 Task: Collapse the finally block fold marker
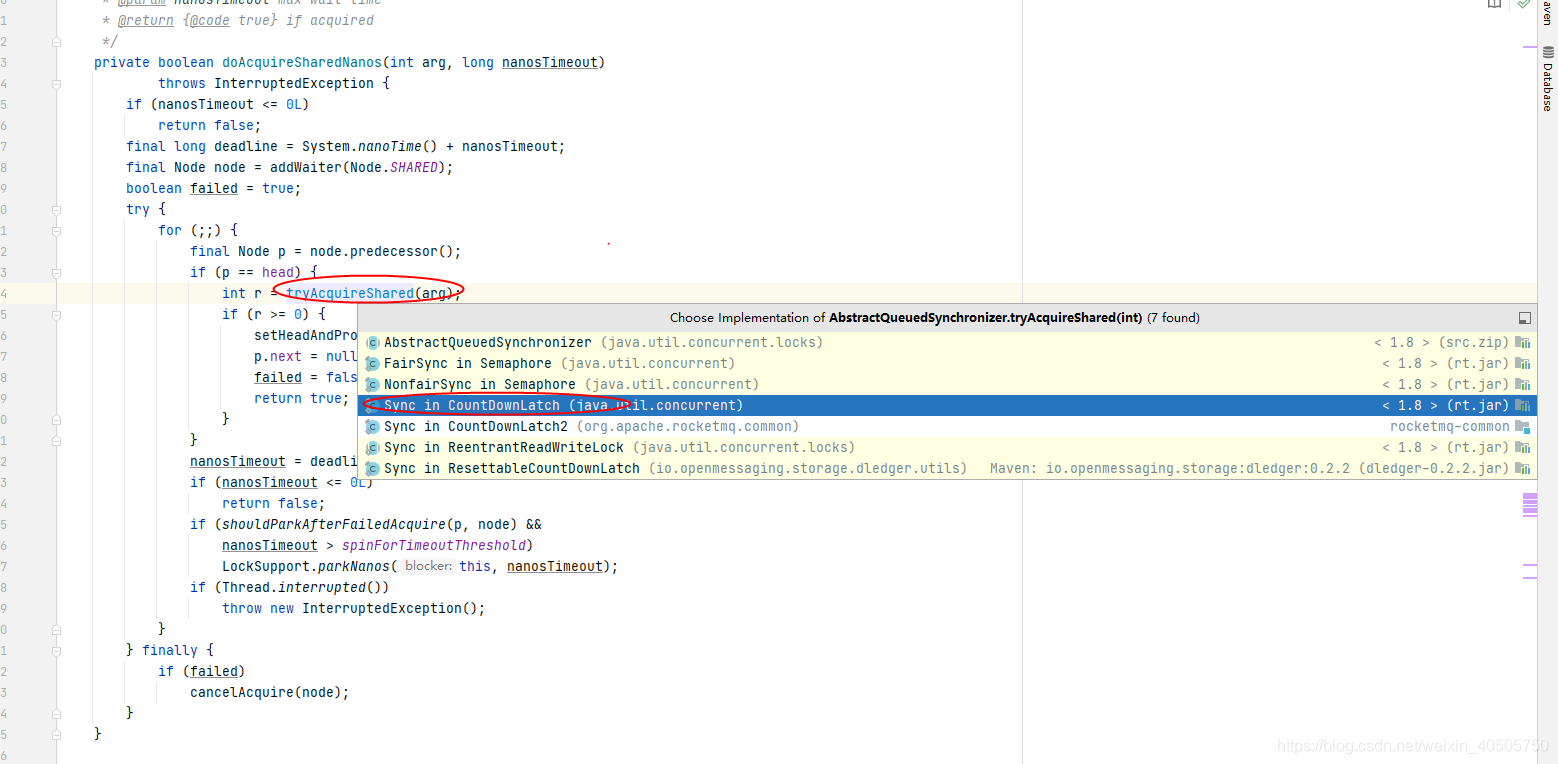[x=57, y=650]
